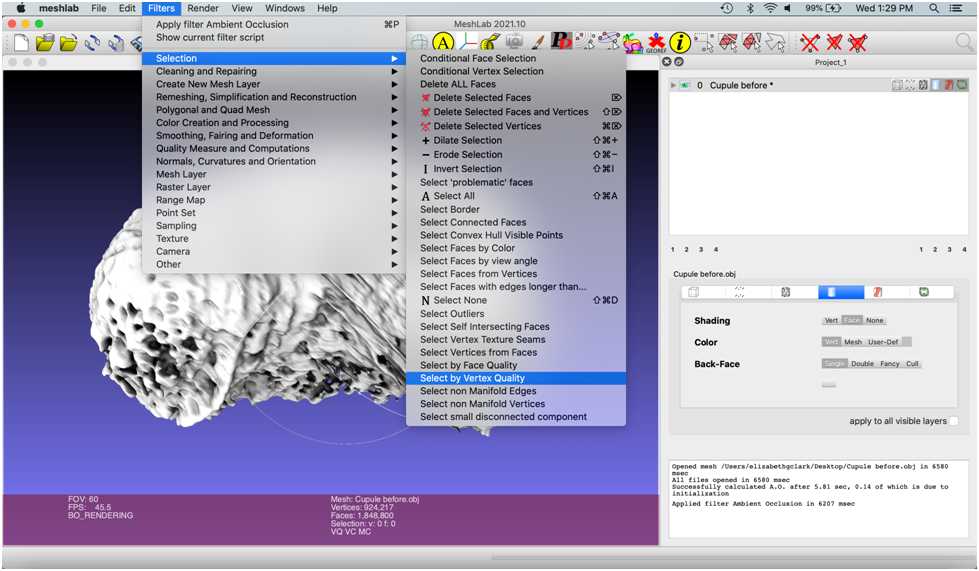Toggle the yellow A annotation tool
This screenshot has width=979, height=571.
[x=443, y=42]
